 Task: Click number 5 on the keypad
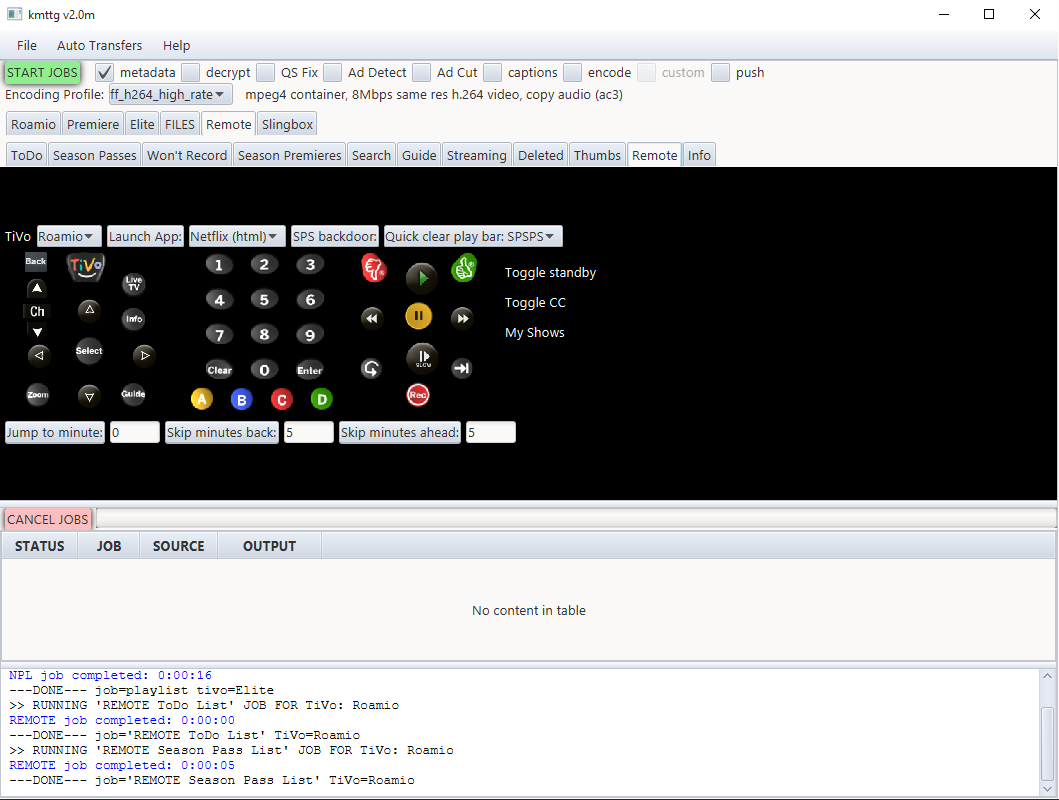pos(264,300)
